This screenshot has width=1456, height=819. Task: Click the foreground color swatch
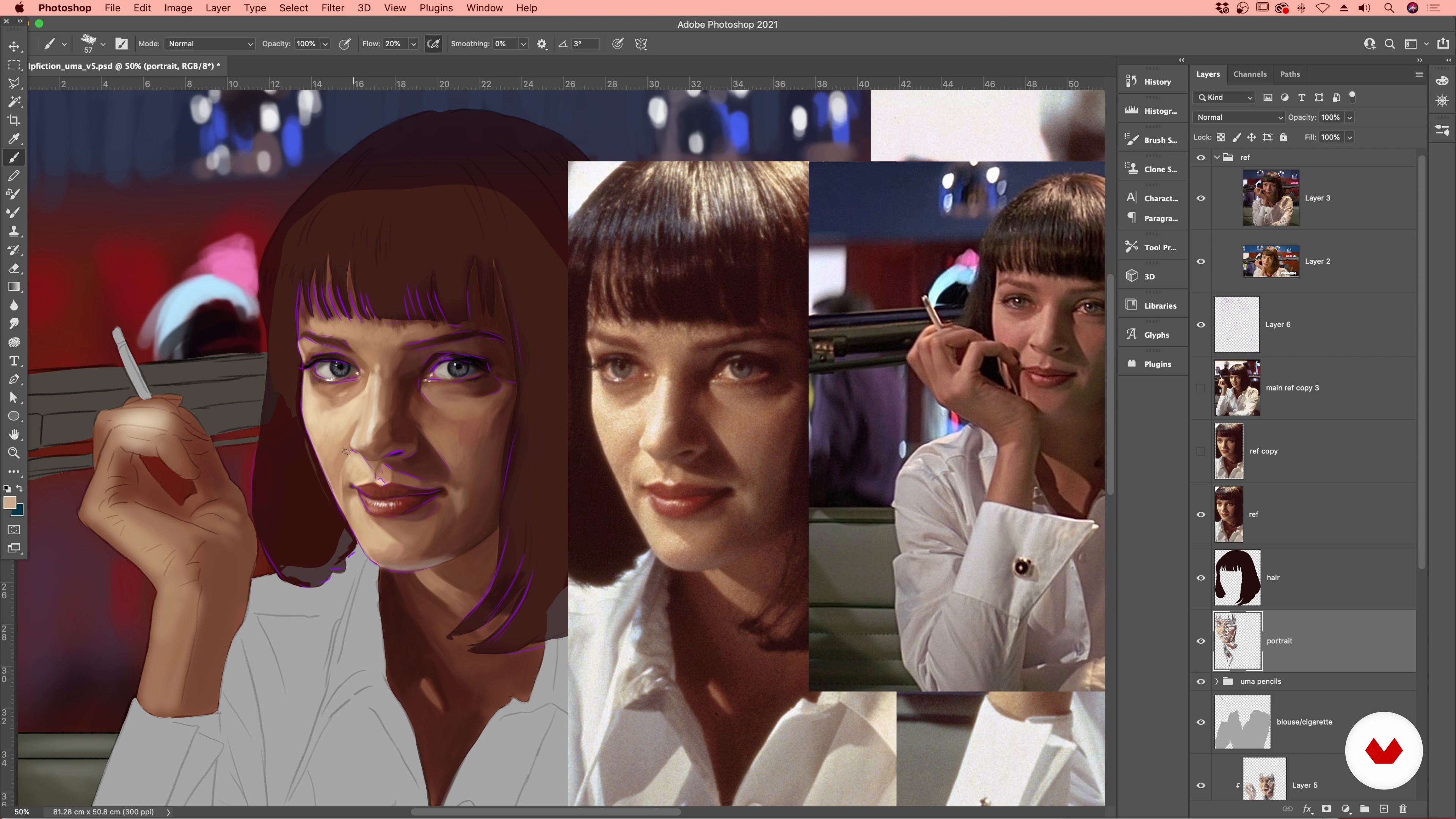click(x=9, y=502)
